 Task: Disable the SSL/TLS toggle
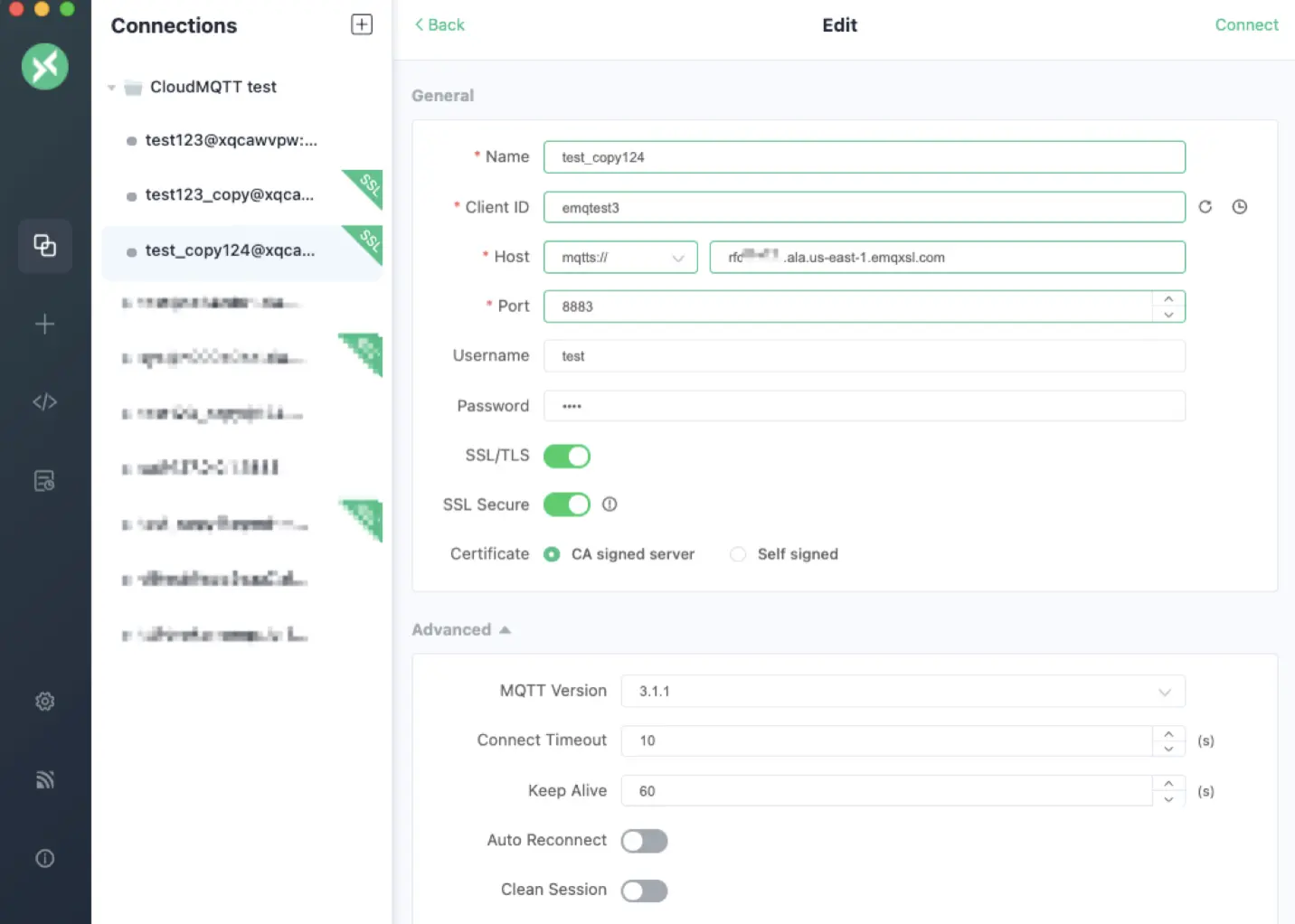point(567,457)
